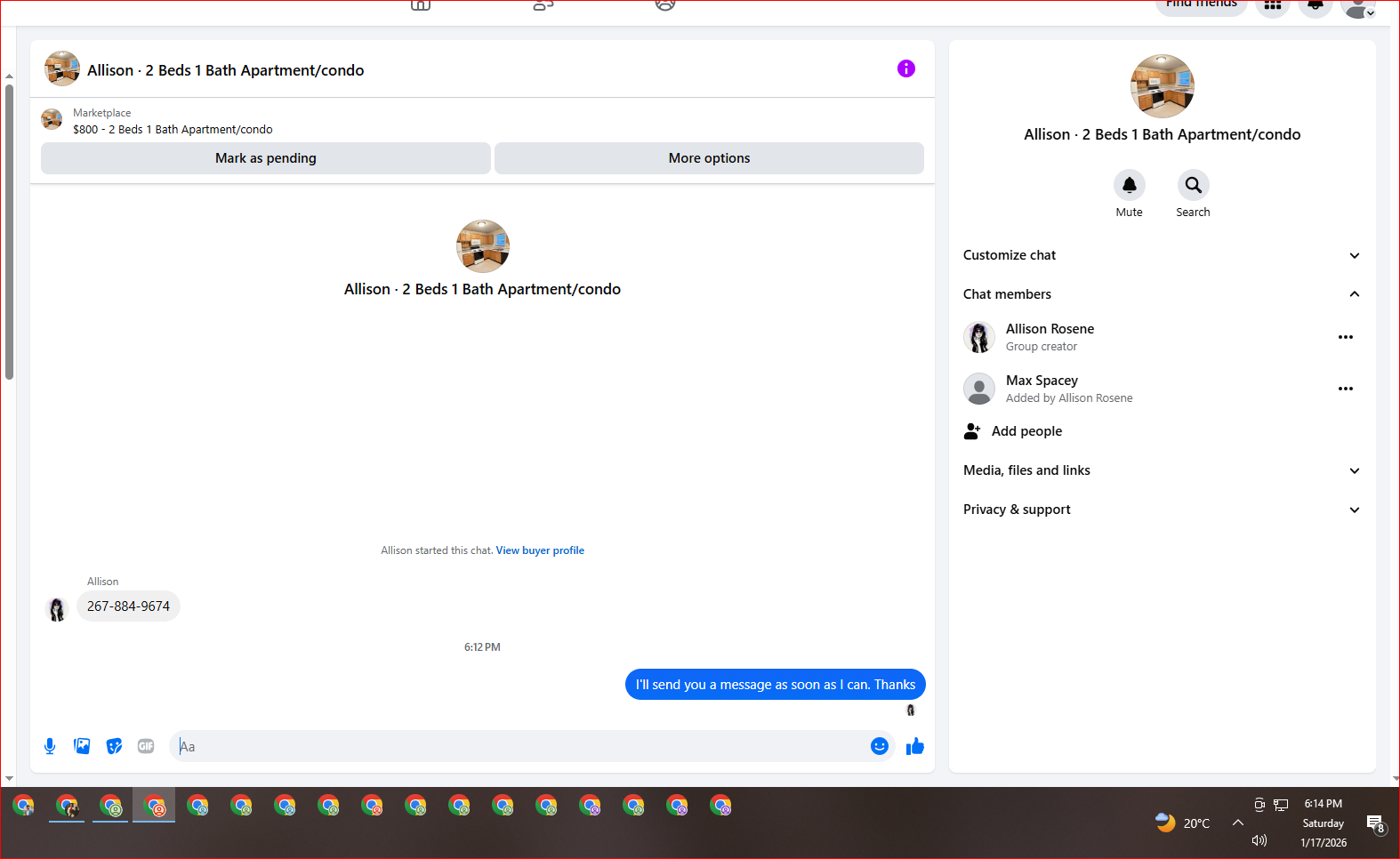The height and width of the screenshot is (859, 1400).
Task: Click the phone number message 267-884-9674
Action: tap(128, 606)
